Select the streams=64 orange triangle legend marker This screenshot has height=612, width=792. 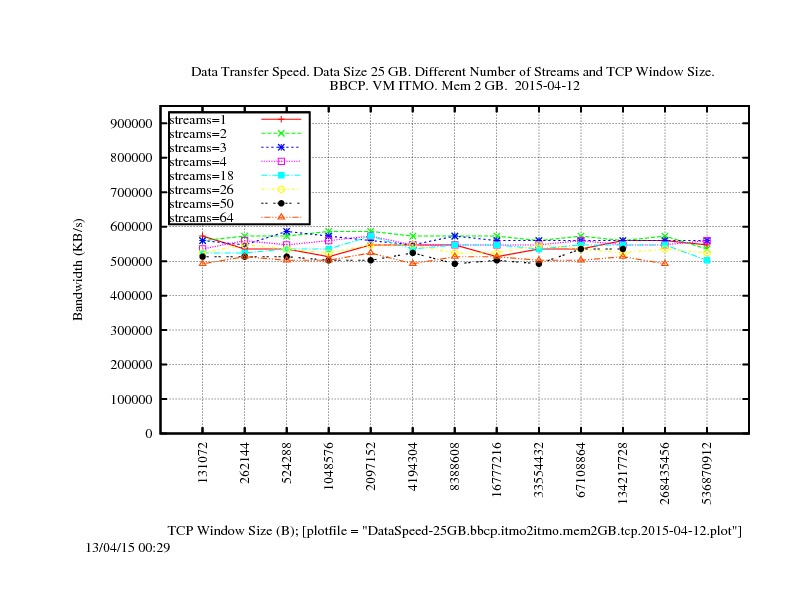281,217
